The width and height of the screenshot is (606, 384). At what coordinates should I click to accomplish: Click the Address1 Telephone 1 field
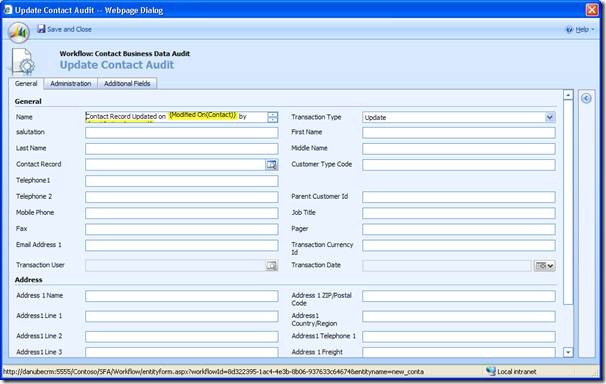click(x=459, y=336)
